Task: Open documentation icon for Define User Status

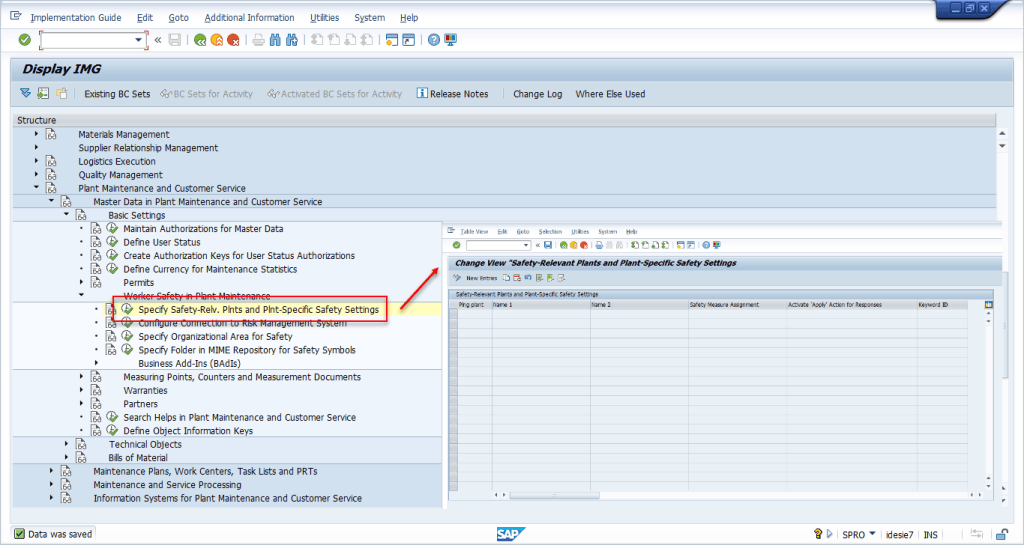Action: (96, 242)
